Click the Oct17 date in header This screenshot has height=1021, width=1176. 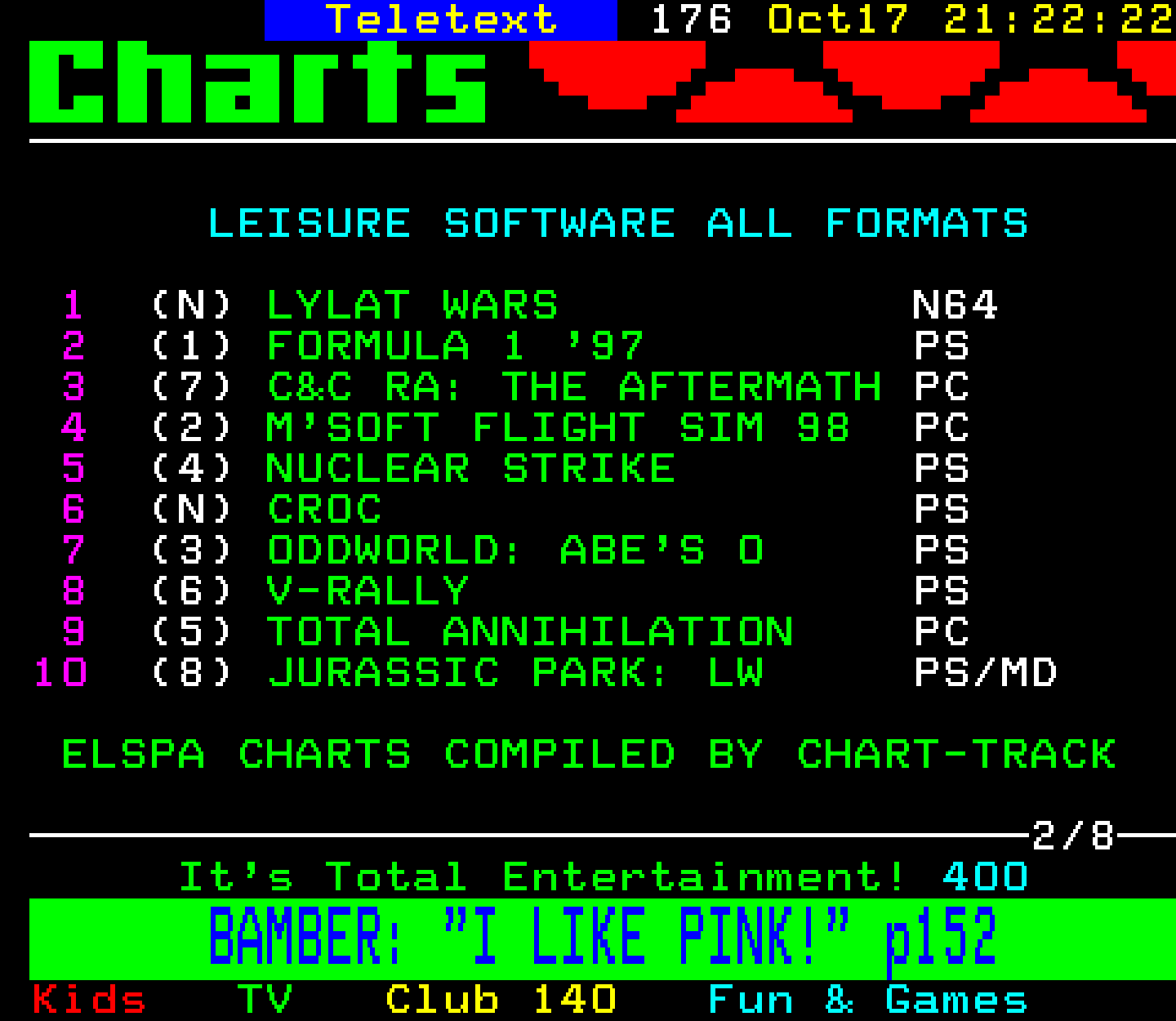[x=838, y=20]
